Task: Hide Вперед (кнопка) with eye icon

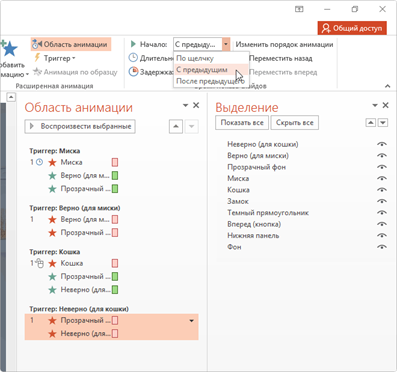Action: point(382,224)
